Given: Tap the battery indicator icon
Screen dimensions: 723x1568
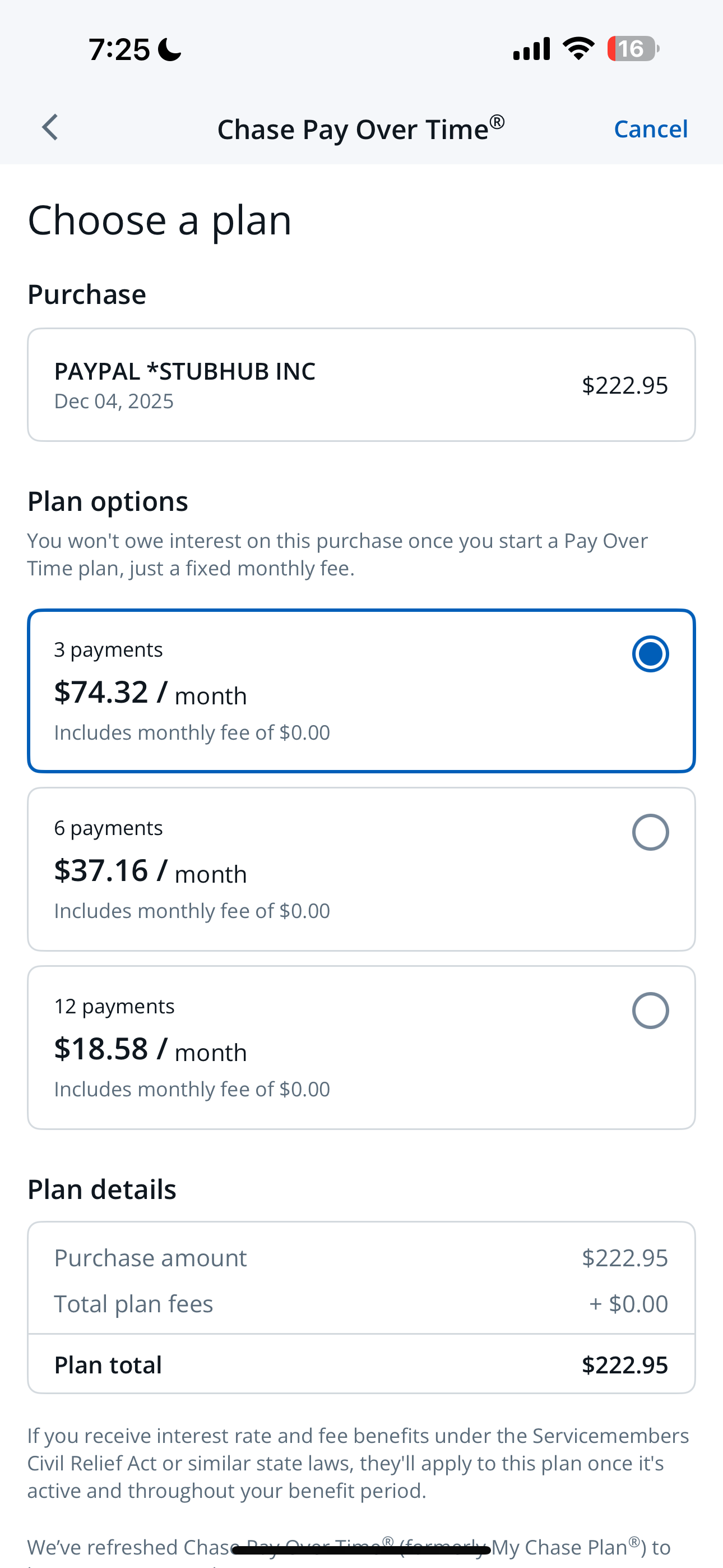Looking at the screenshot, I should coord(633,49).
